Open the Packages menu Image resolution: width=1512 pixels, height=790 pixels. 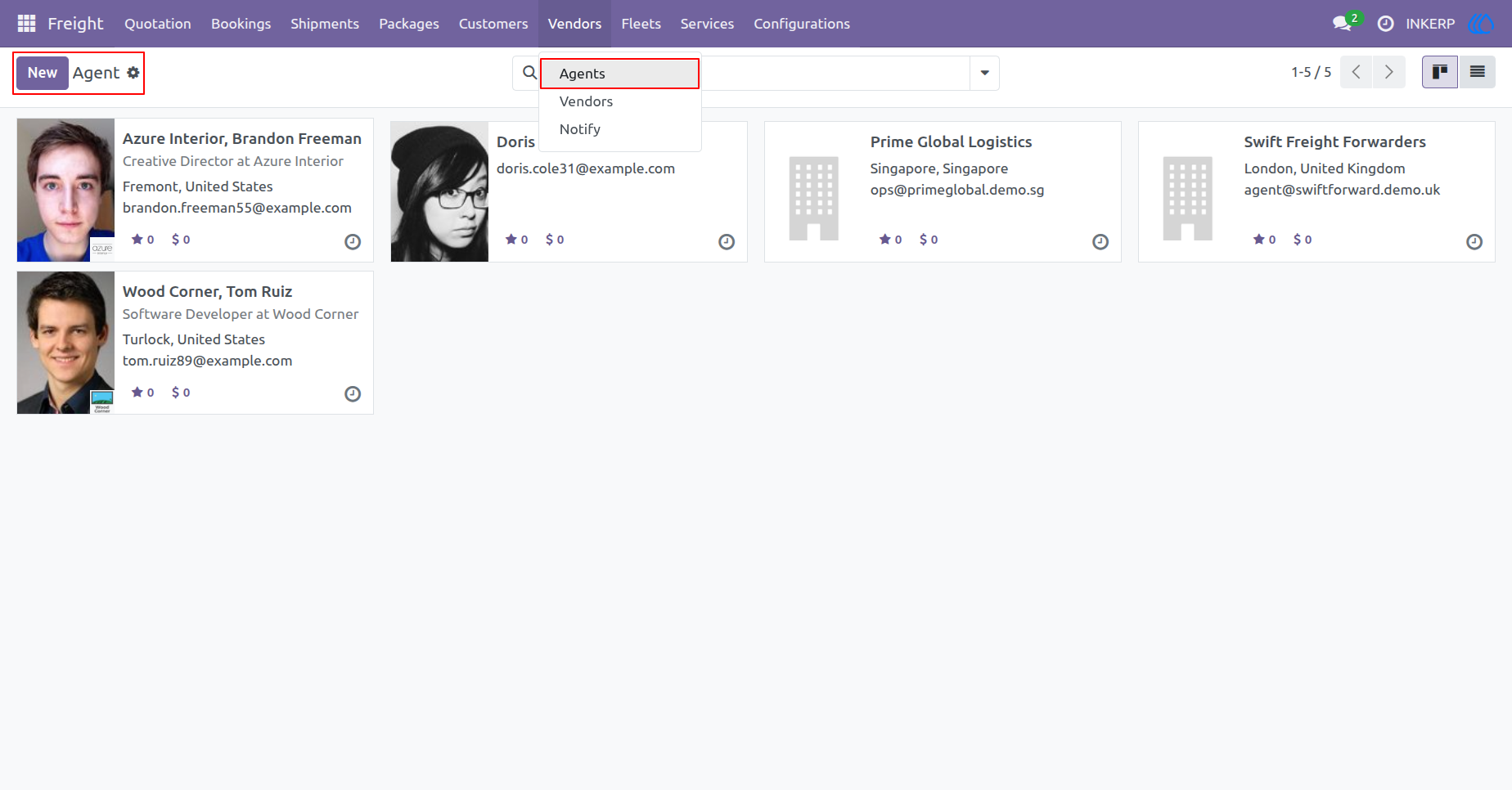pos(409,24)
